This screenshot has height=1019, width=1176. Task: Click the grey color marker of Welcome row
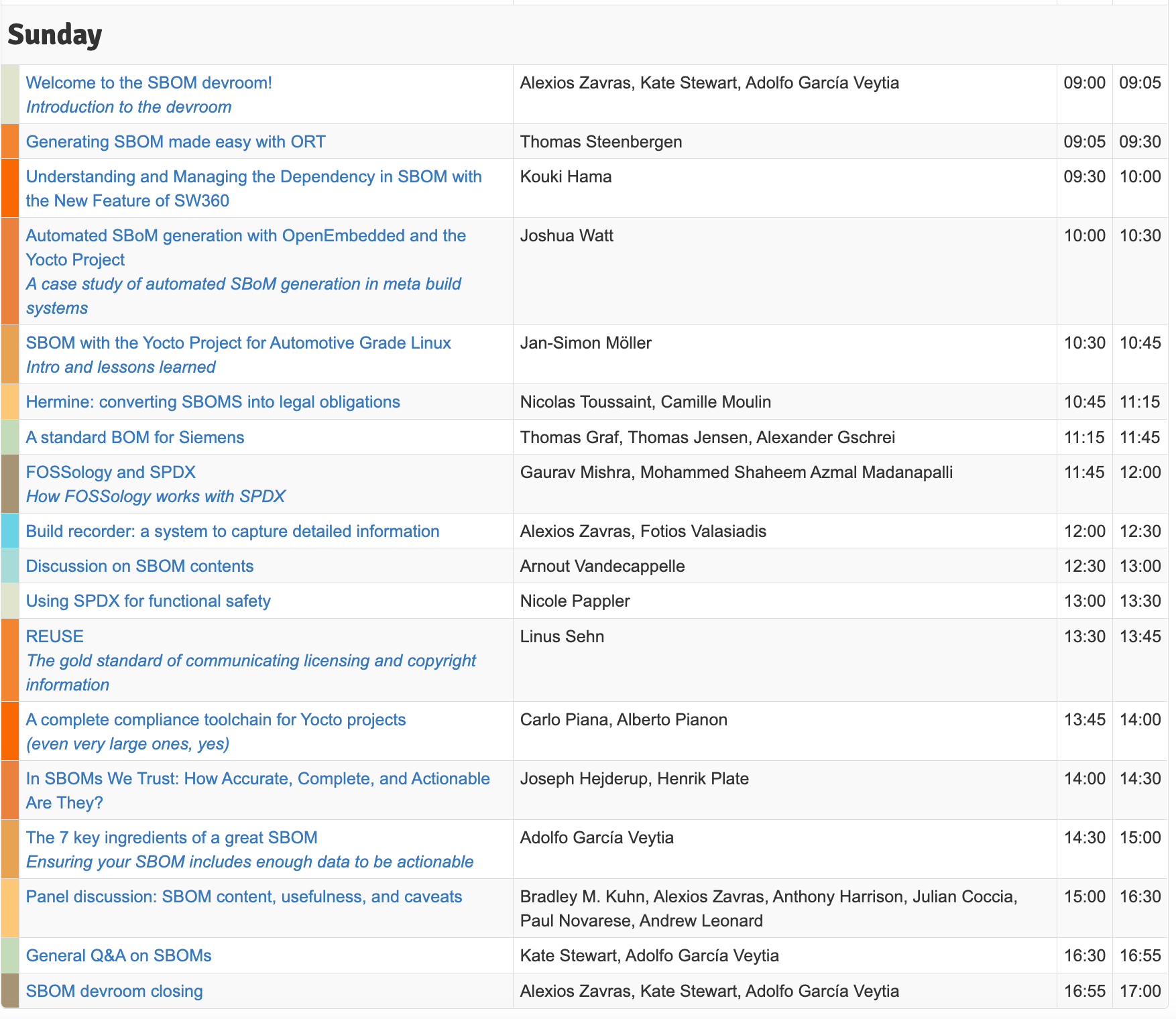pyautogui.click(x=10, y=94)
